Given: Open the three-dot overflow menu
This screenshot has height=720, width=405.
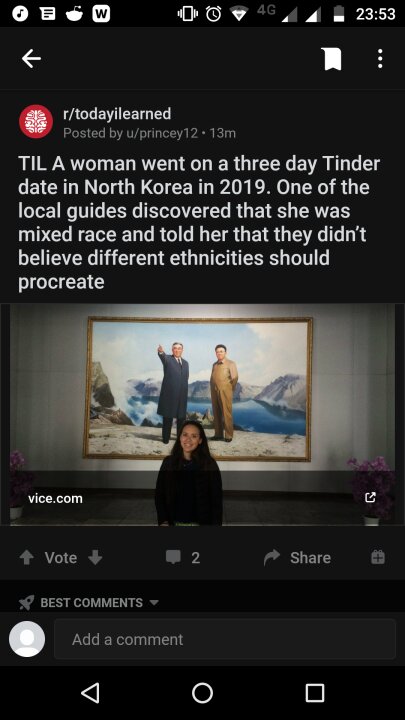Looking at the screenshot, I should (x=380, y=59).
